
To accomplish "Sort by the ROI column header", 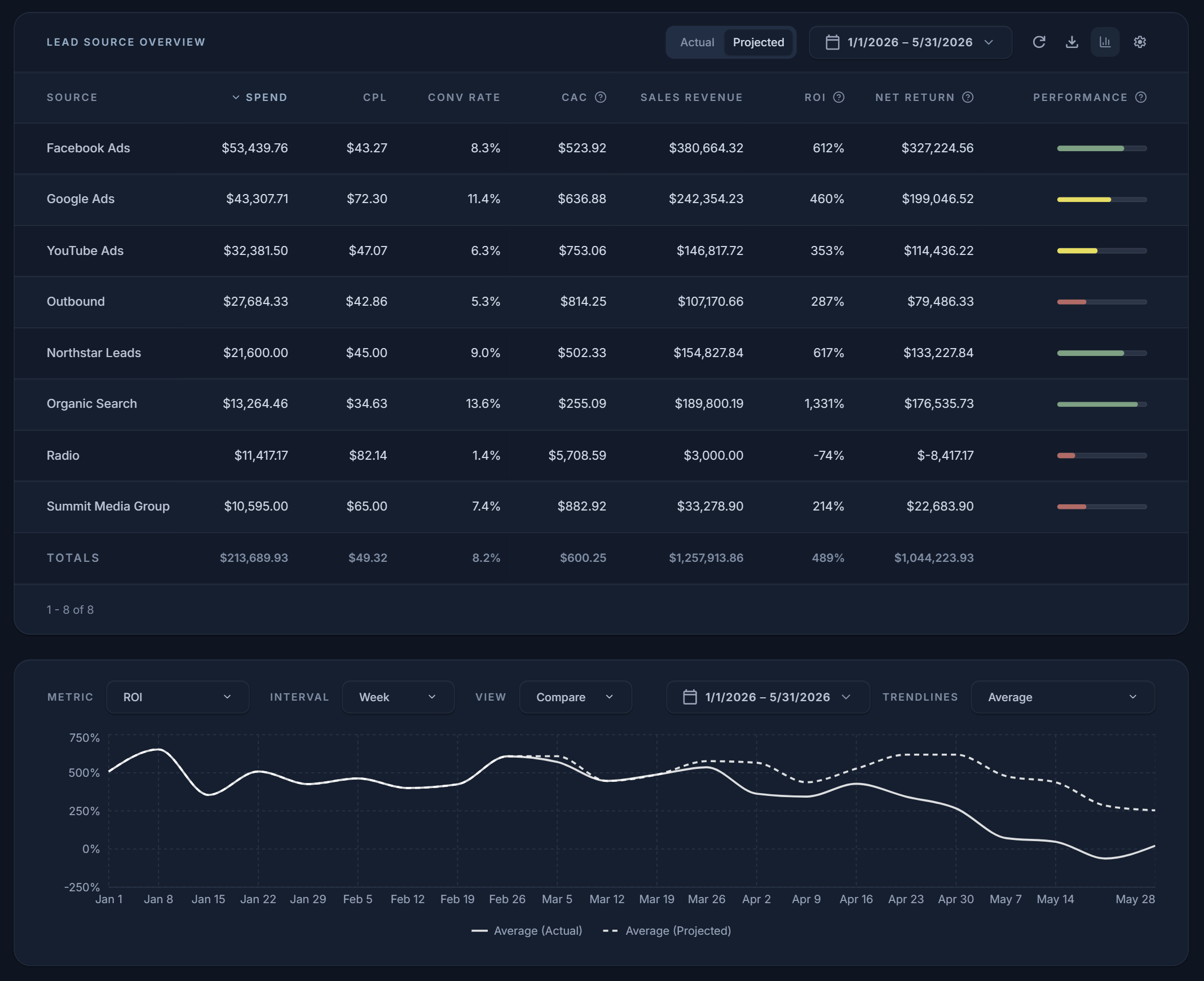I will [815, 97].
